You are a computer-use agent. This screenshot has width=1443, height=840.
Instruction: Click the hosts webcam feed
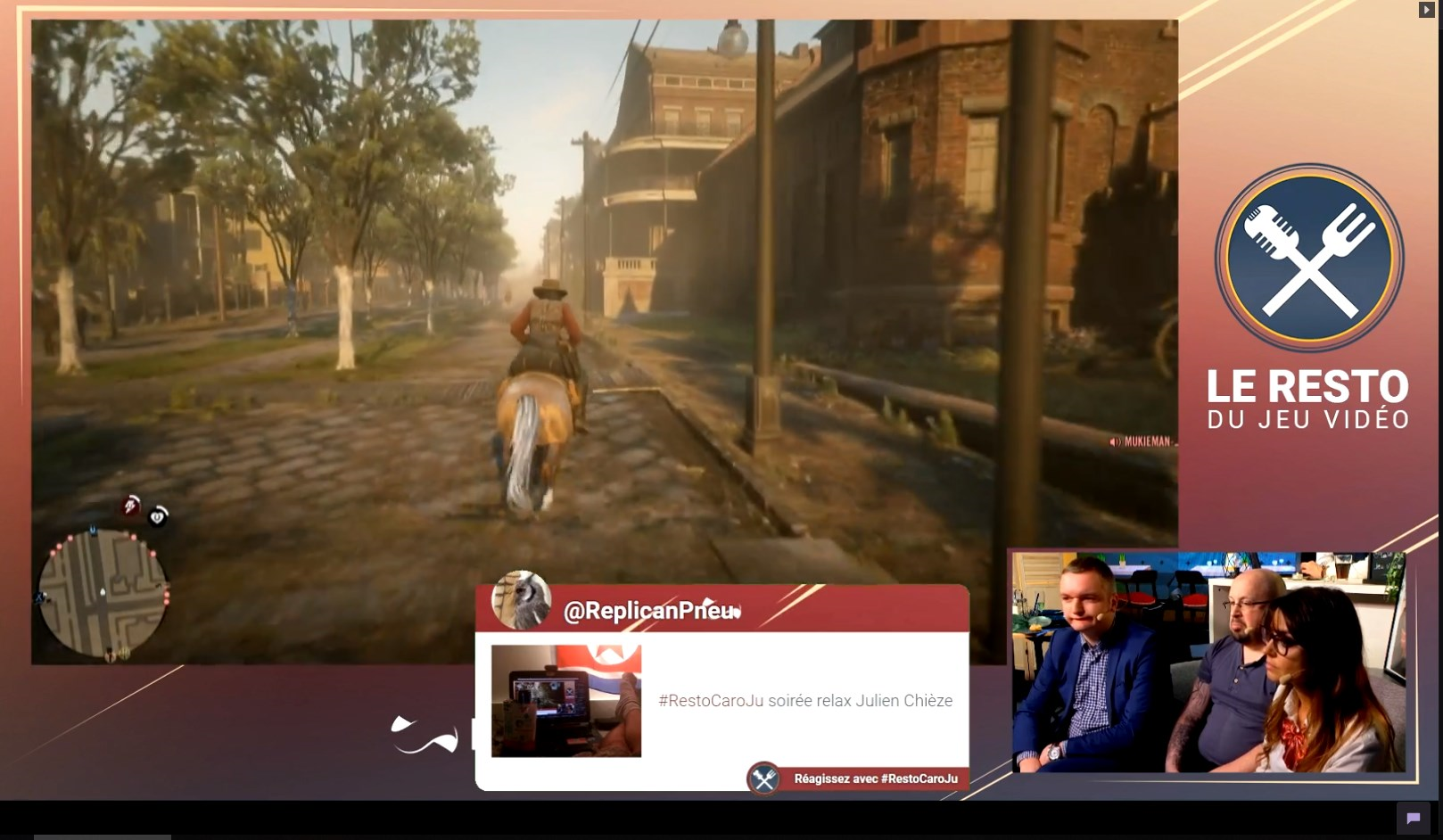[1208, 662]
